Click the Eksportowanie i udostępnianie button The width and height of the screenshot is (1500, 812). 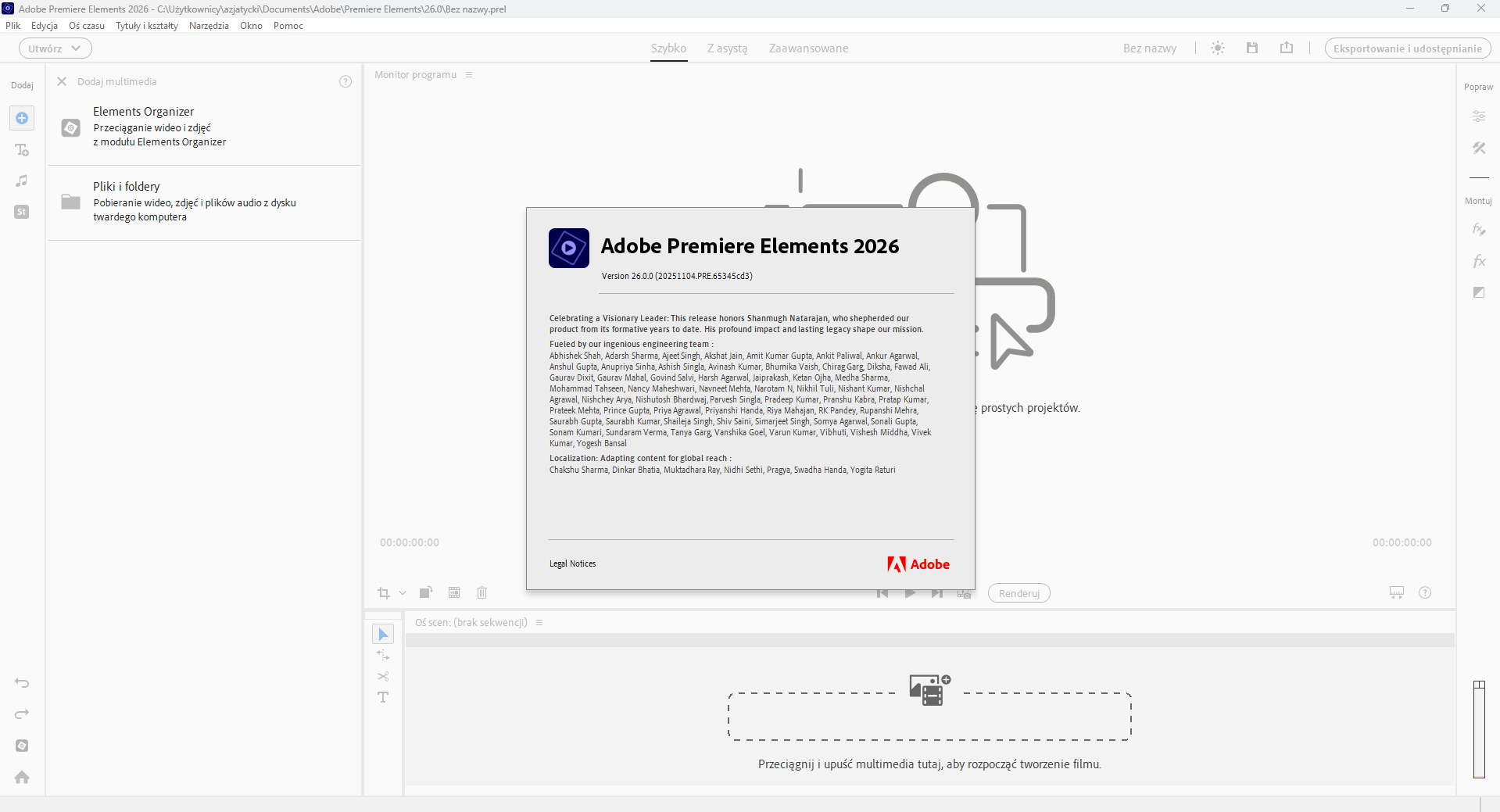[1407, 48]
